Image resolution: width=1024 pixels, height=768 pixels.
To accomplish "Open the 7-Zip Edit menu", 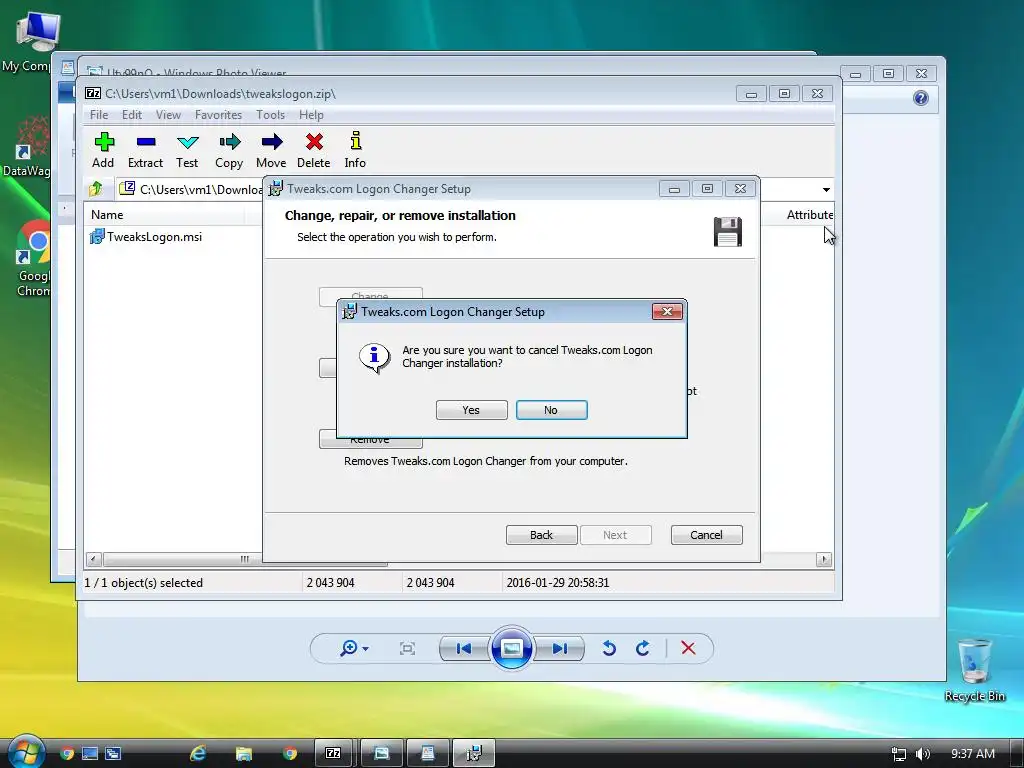I will (x=131, y=115).
